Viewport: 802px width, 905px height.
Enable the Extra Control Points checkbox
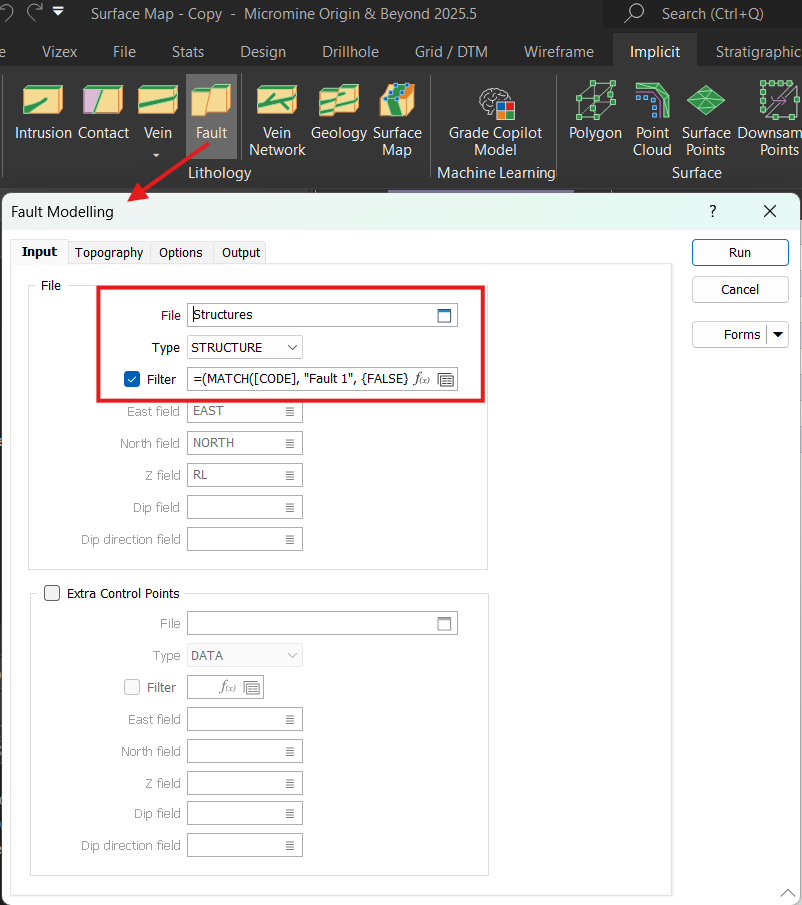click(52, 593)
